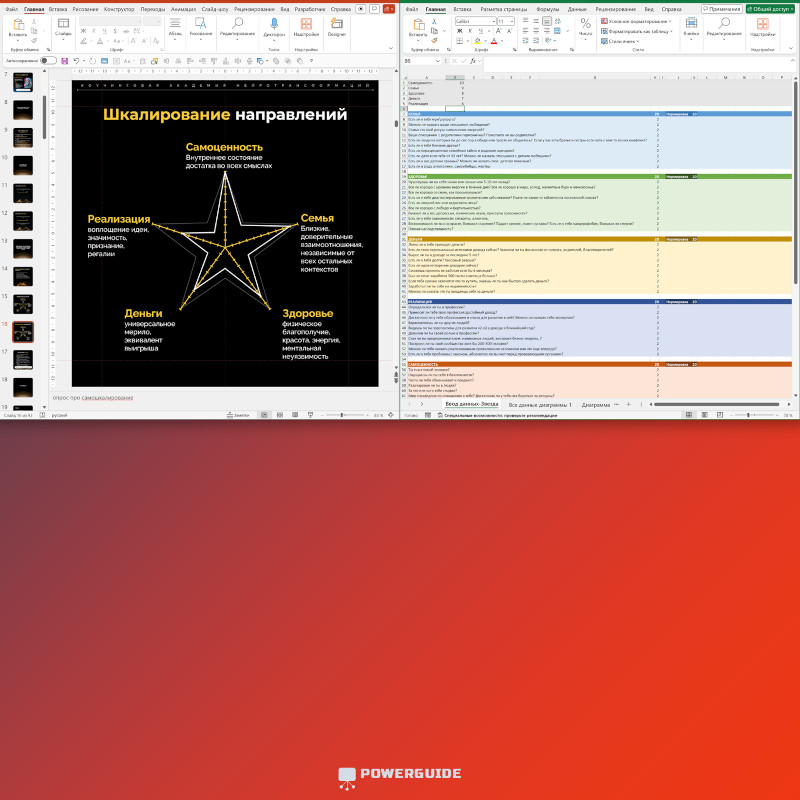Click the slide notes text 'опрос про самошкалирование'

click(x=93, y=397)
